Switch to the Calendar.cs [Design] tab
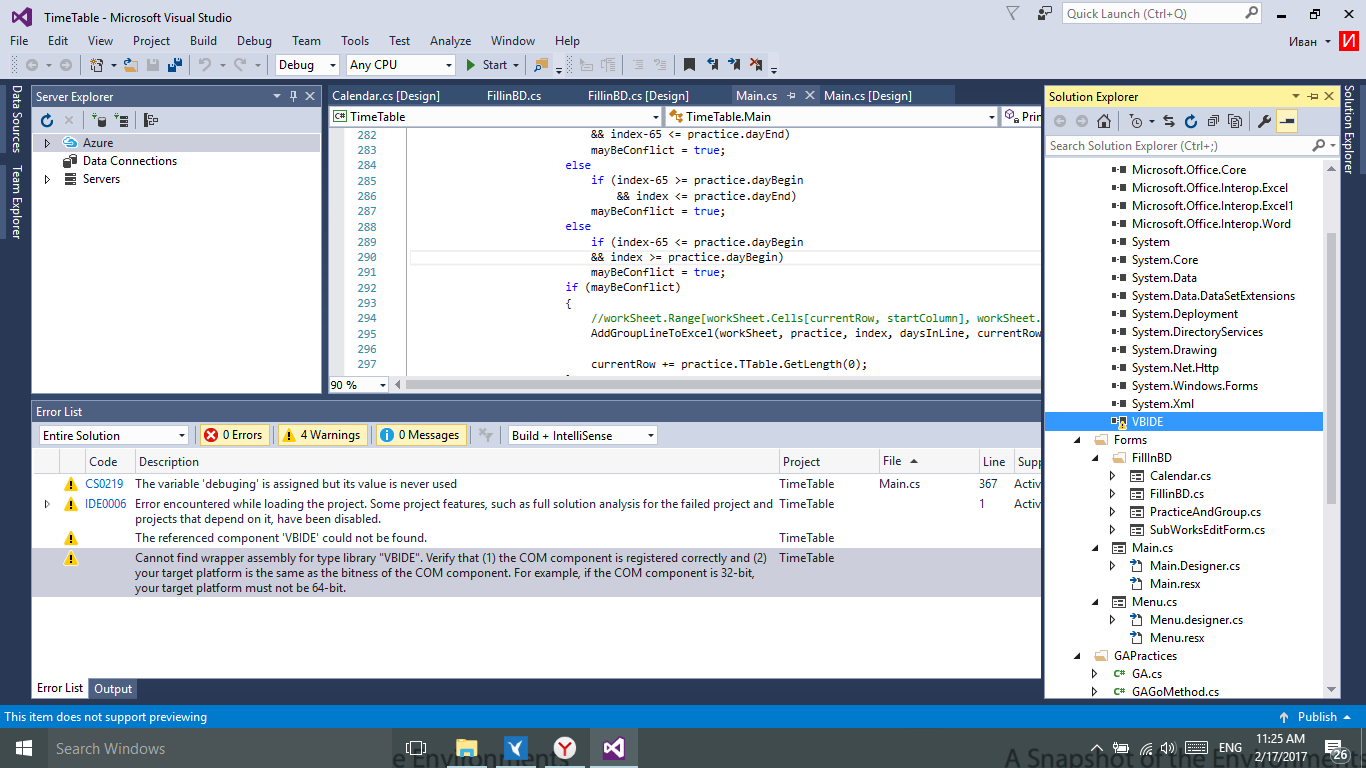The height and width of the screenshot is (768, 1366). pos(385,96)
